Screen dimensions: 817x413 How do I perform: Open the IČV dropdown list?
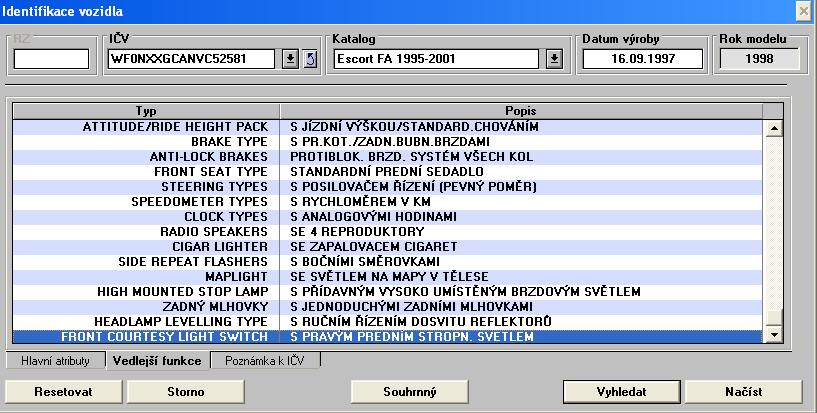tap(290, 59)
